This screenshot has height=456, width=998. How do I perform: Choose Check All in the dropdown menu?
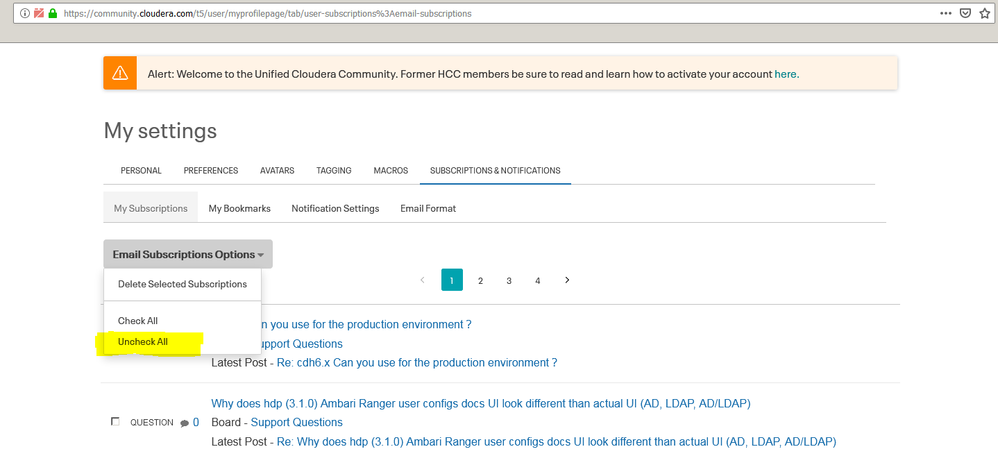(137, 321)
